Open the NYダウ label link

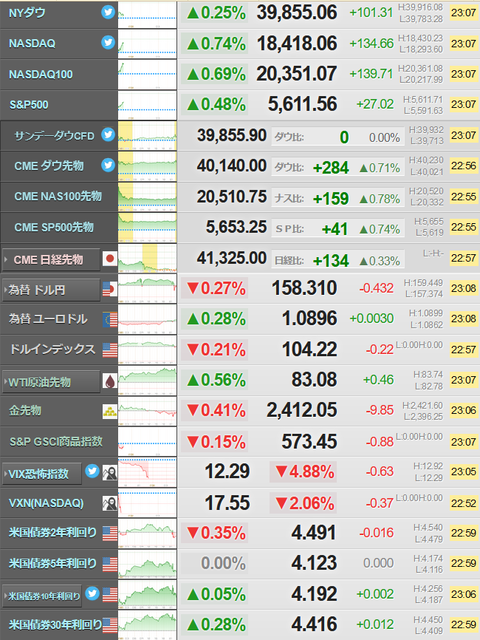click(x=27, y=13)
